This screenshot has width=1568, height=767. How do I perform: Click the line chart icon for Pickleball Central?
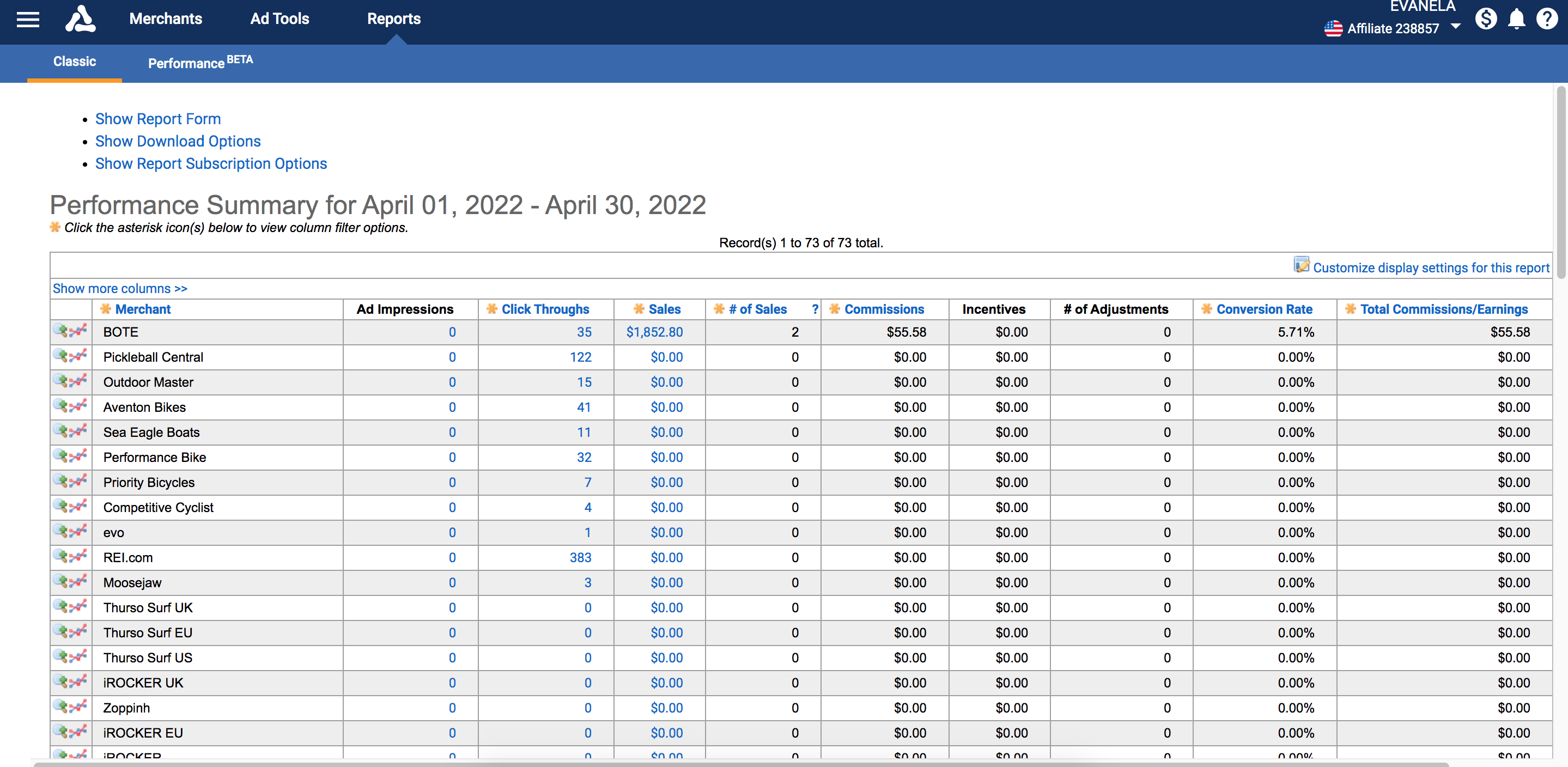(78, 356)
